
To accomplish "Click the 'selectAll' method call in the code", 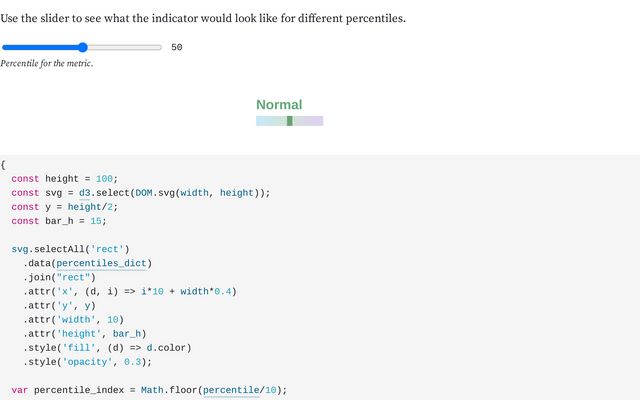I will tap(68, 249).
